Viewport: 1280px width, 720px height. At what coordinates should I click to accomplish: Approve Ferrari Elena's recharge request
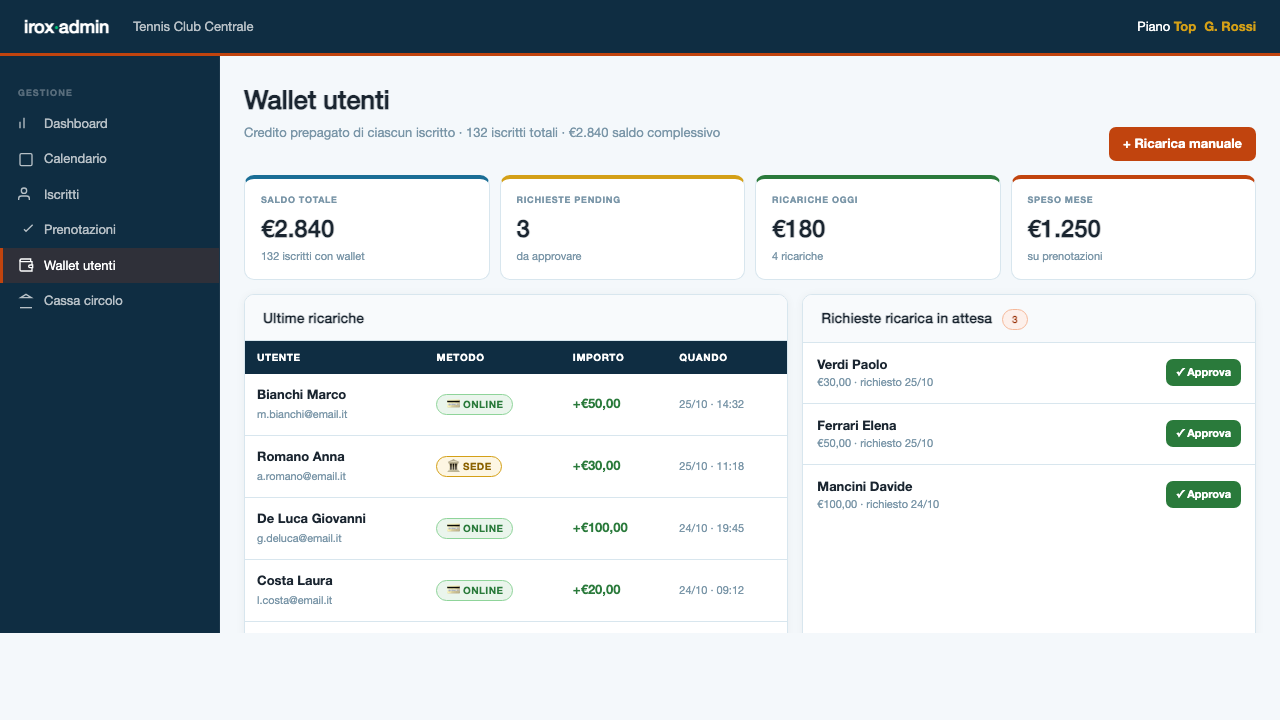(1203, 433)
